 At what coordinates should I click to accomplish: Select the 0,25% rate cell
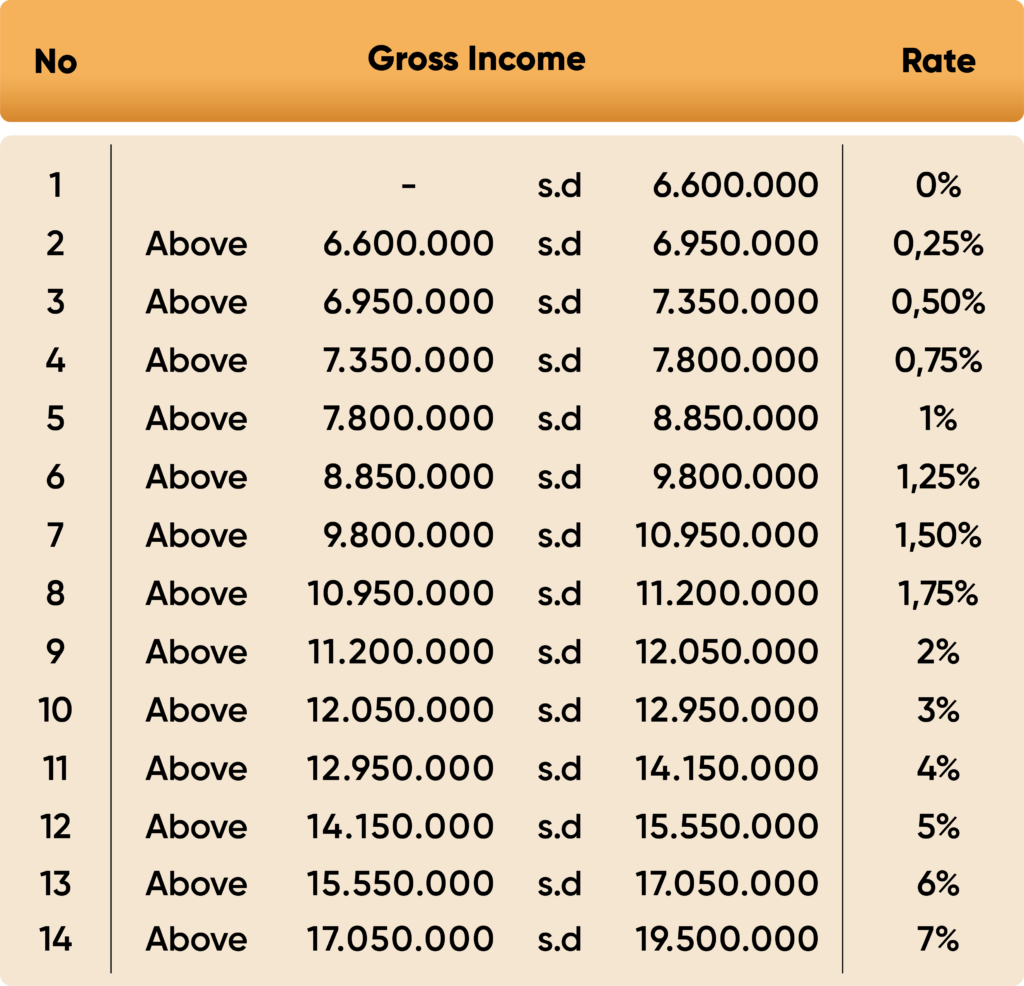938,244
